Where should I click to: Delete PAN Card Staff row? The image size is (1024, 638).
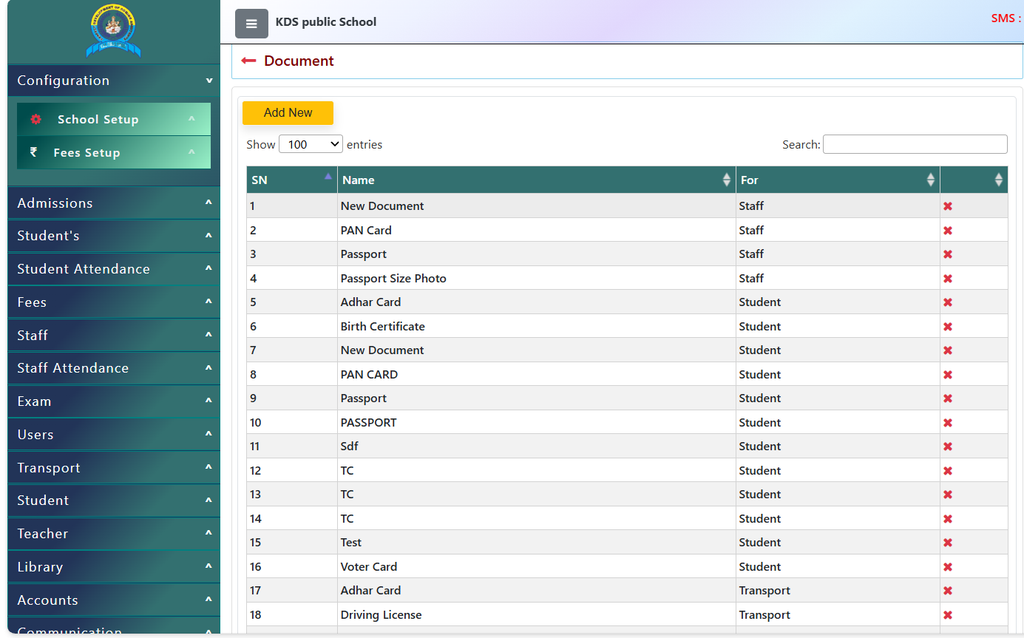[x=948, y=231]
